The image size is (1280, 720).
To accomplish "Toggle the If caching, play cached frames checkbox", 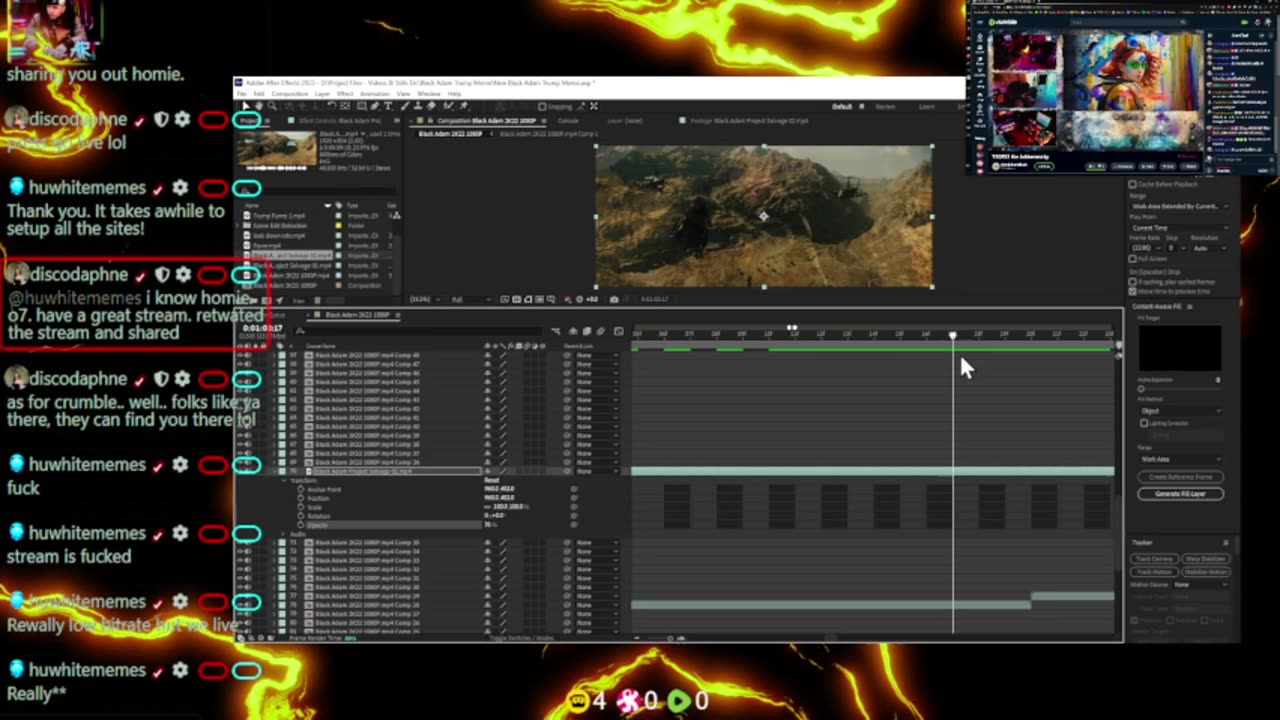I will tap(1132, 282).
